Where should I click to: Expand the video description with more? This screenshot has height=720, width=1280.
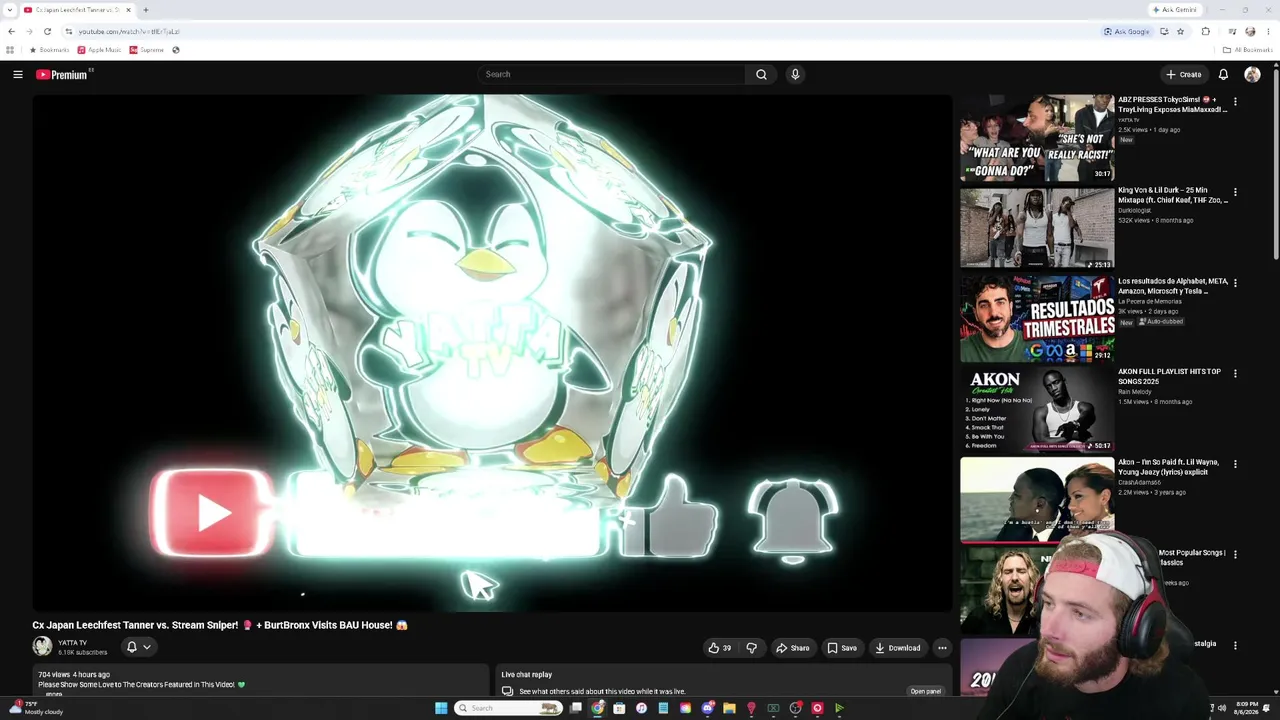point(54,694)
